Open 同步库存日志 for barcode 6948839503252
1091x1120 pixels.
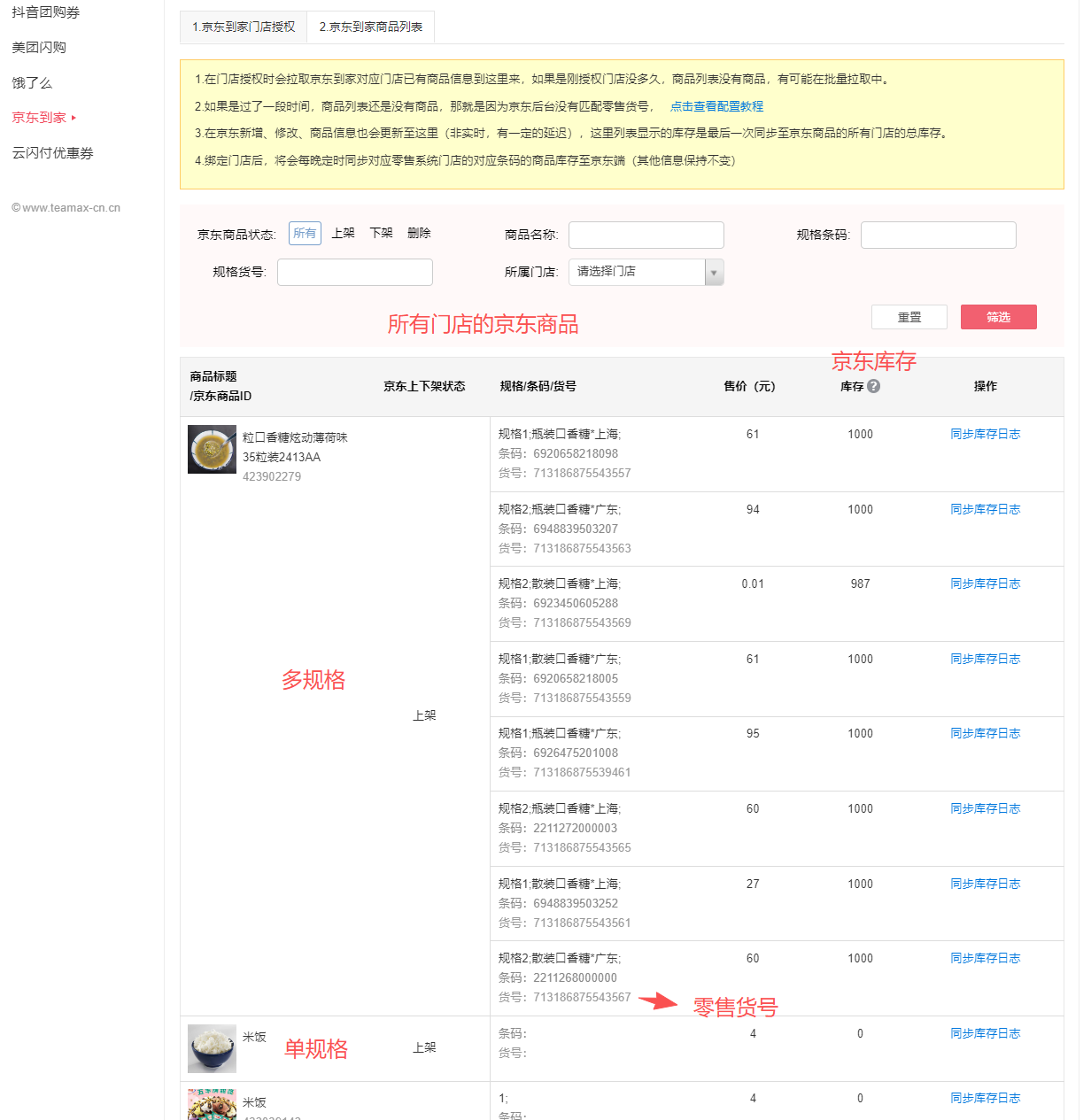pyautogui.click(x=985, y=884)
